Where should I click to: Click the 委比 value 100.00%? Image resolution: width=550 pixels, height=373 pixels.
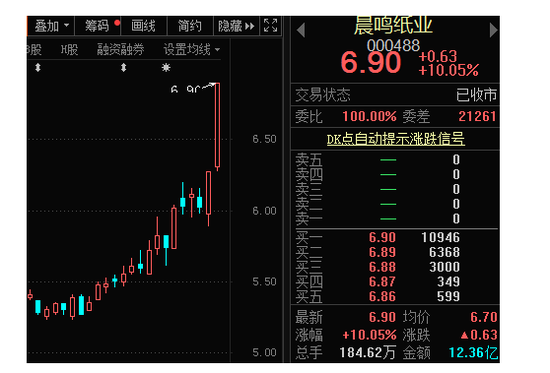(x=369, y=116)
